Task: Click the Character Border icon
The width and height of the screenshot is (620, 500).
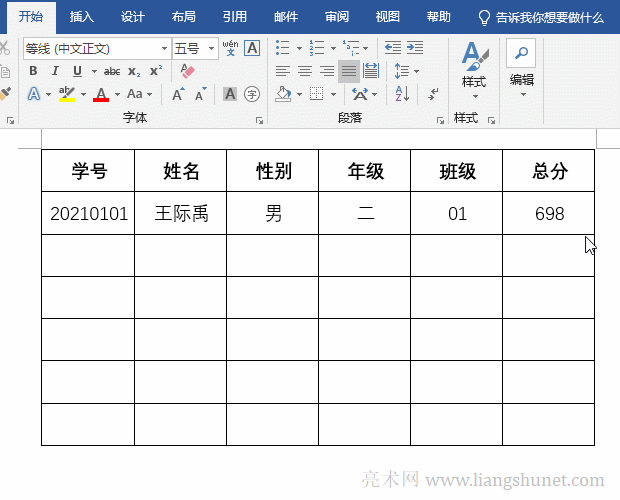Action: (x=252, y=48)
